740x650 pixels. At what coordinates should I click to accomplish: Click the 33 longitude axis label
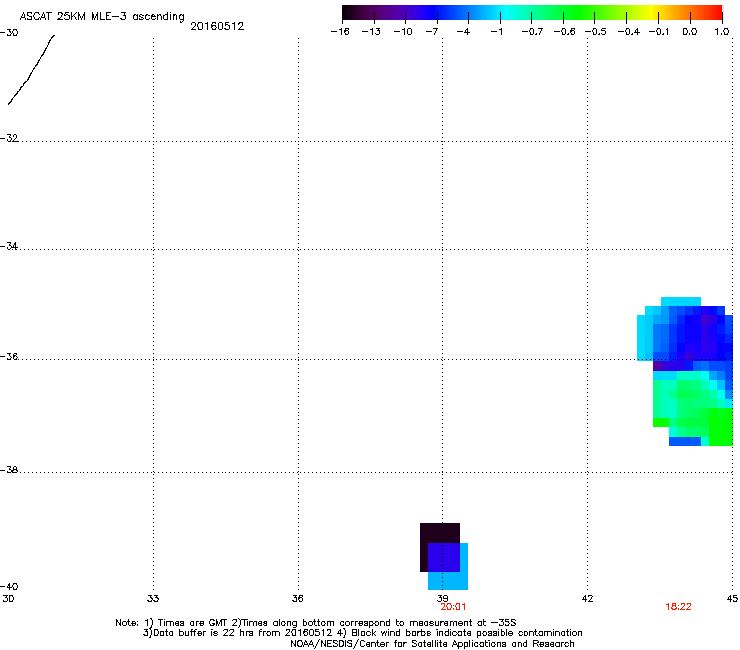[153, 599]
